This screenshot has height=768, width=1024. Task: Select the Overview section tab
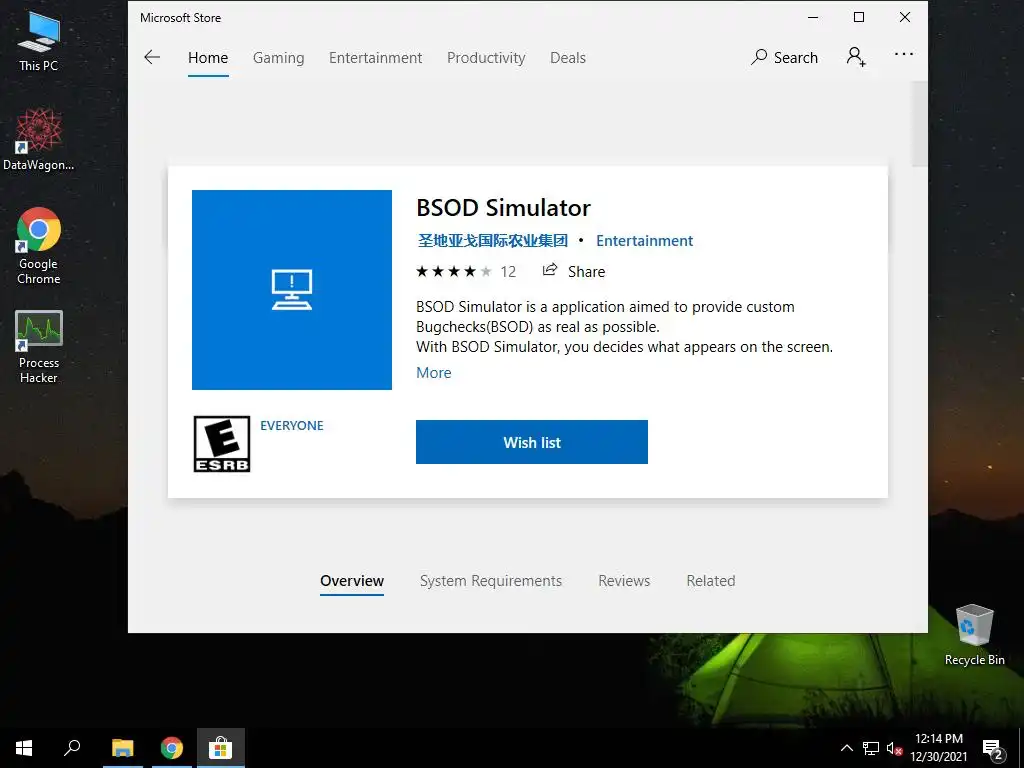(x=352, y=581)
